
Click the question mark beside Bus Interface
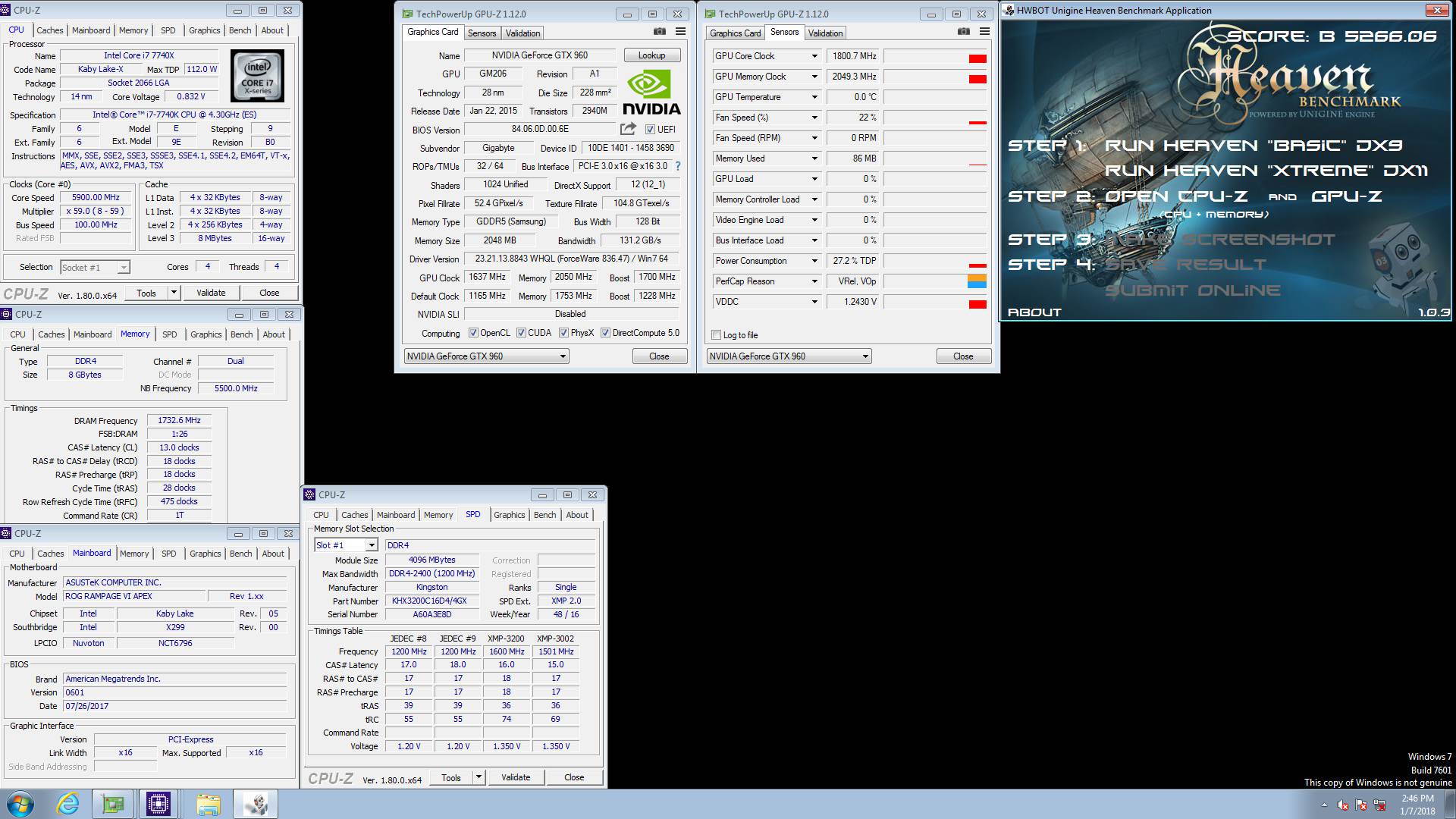678,166
